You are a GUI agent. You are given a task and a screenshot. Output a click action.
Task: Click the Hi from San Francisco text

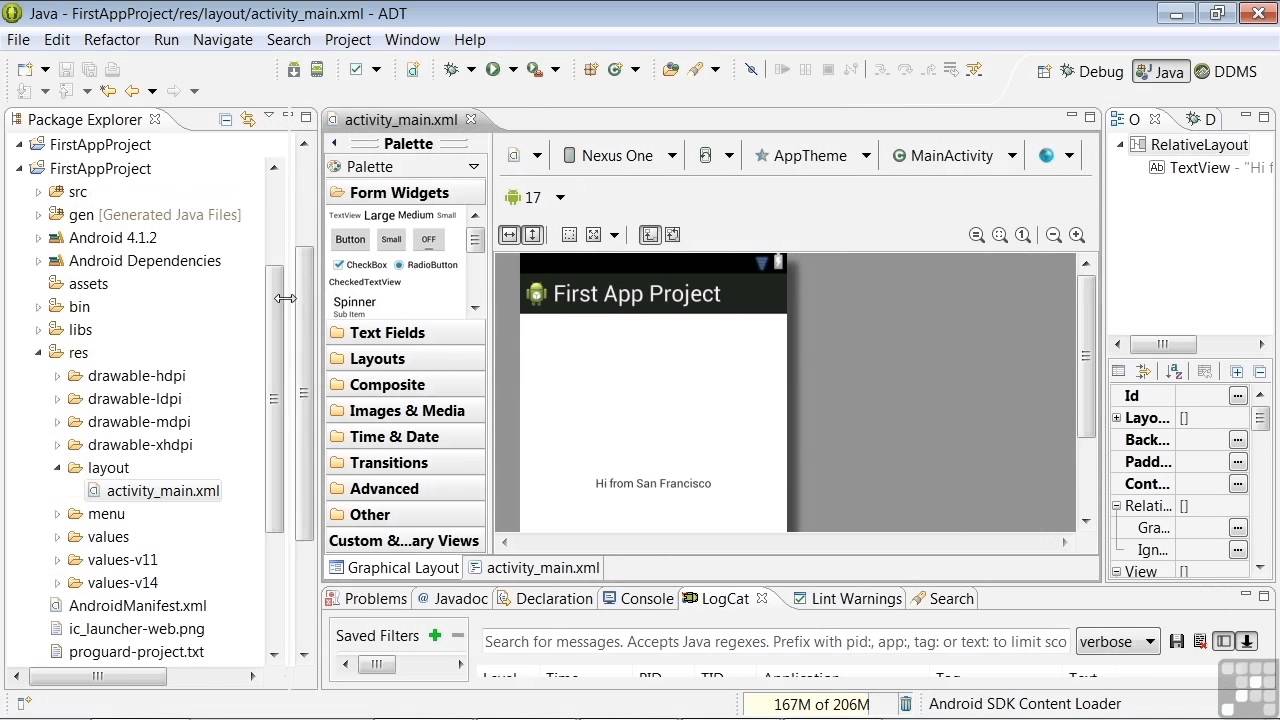(x=653, y=484)
